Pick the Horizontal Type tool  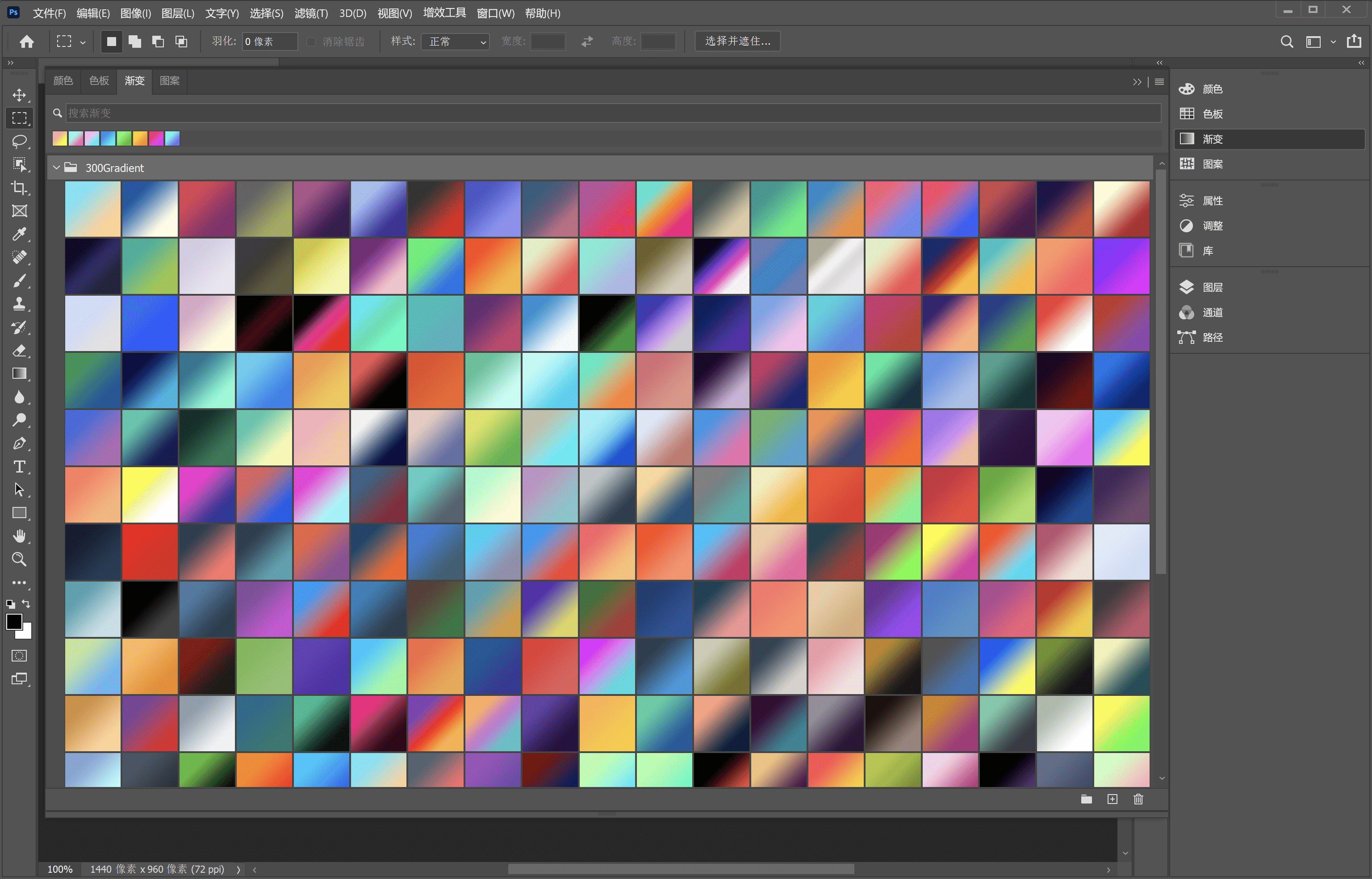[19, 467]
